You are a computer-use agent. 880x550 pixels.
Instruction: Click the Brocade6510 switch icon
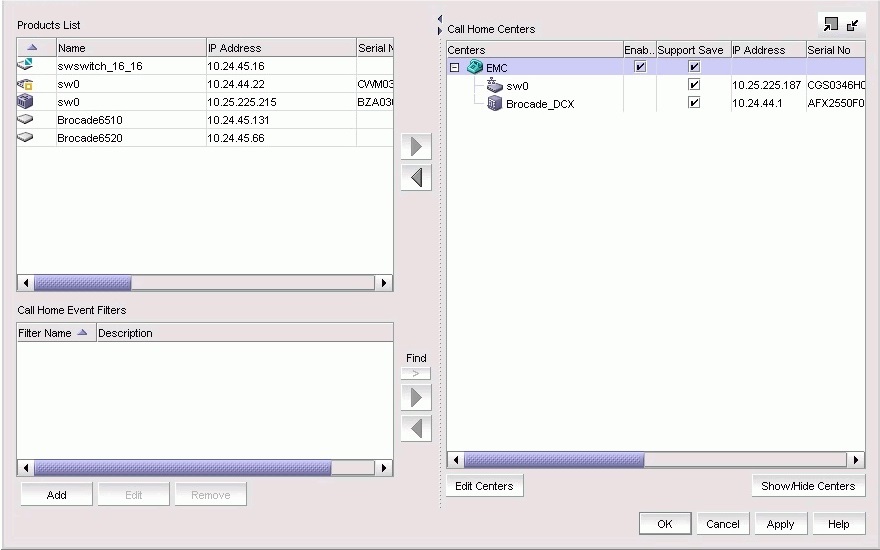pos(25,120)
